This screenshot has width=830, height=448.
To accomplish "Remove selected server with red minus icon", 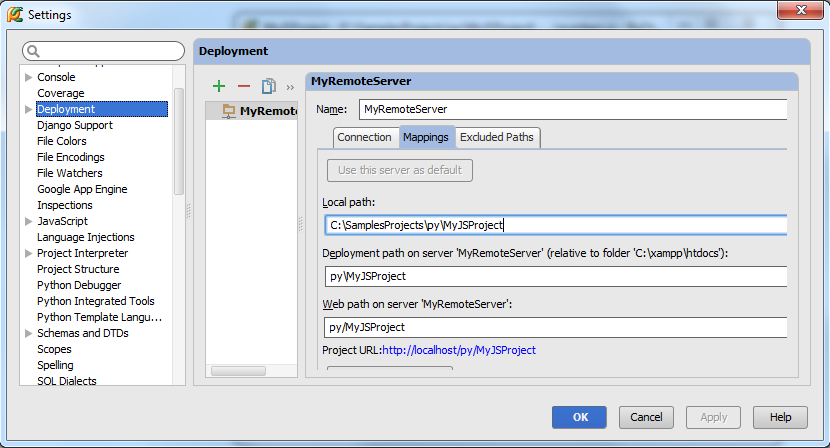I will (x=243, y=86).
